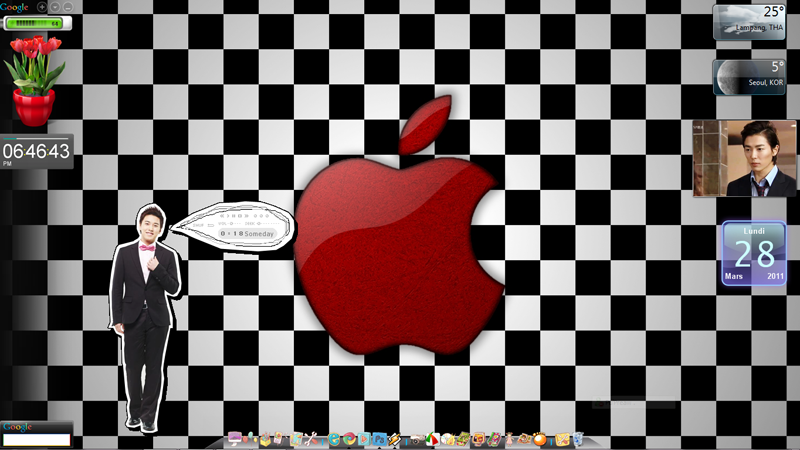Image resolution: width=800 pixels, height=450 pixels.
Task: Click the digital clock gadget showing 06:46:43
Action: [x=37, y=152]
